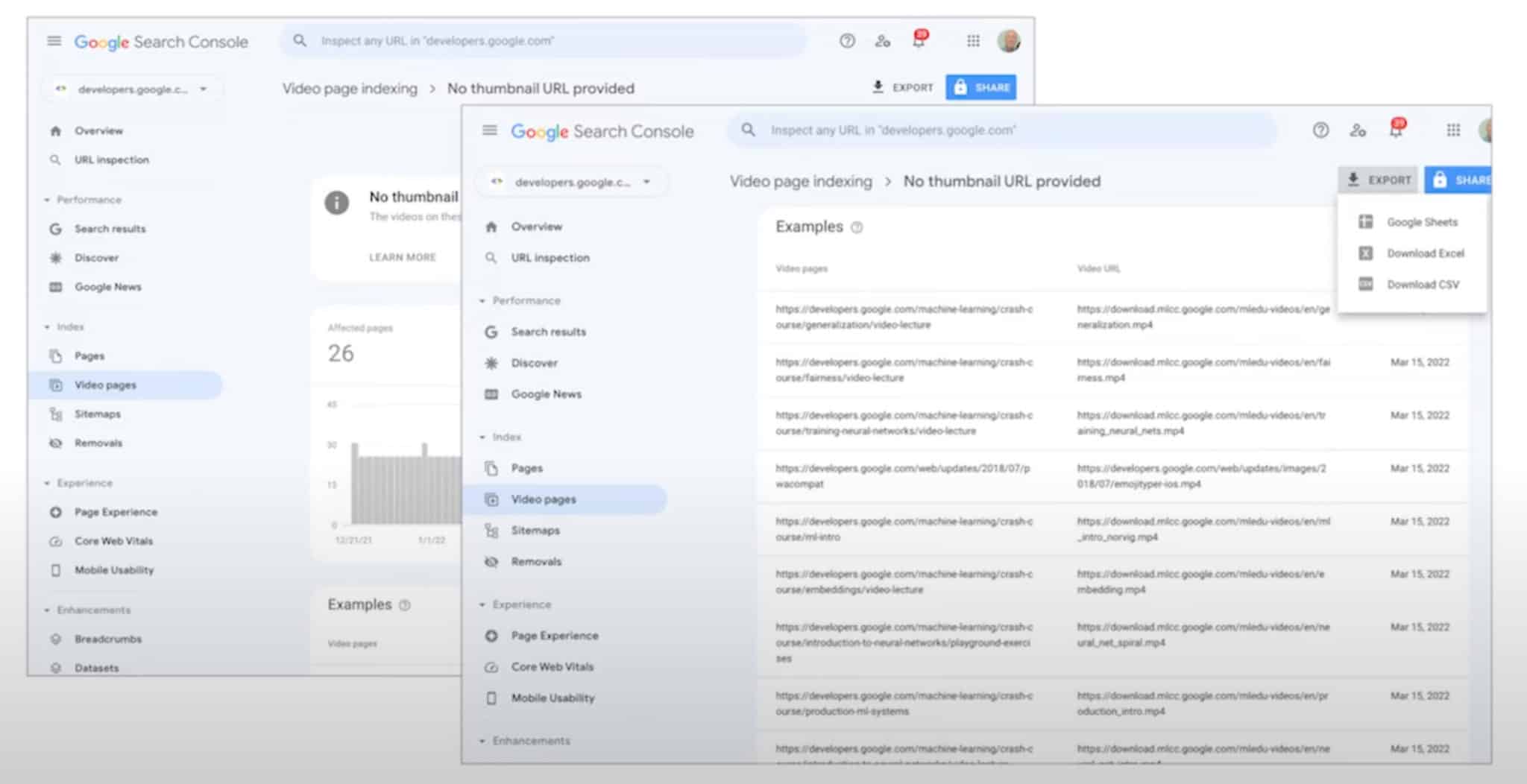Open Google apps grid in front window
The height and width of the screenshot is (784, 1527).
tap(1452, 130)
